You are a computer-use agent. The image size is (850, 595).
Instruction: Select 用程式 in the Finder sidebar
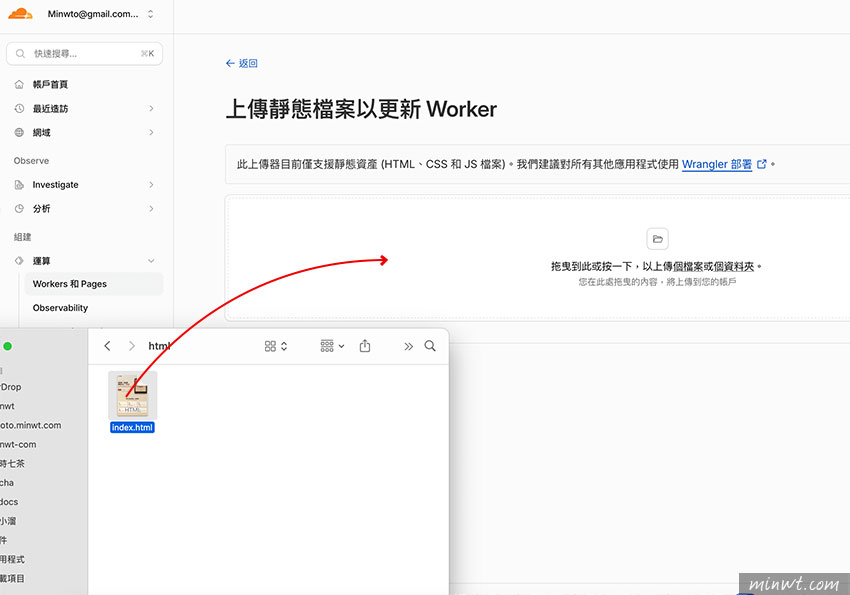click(12, 559)
